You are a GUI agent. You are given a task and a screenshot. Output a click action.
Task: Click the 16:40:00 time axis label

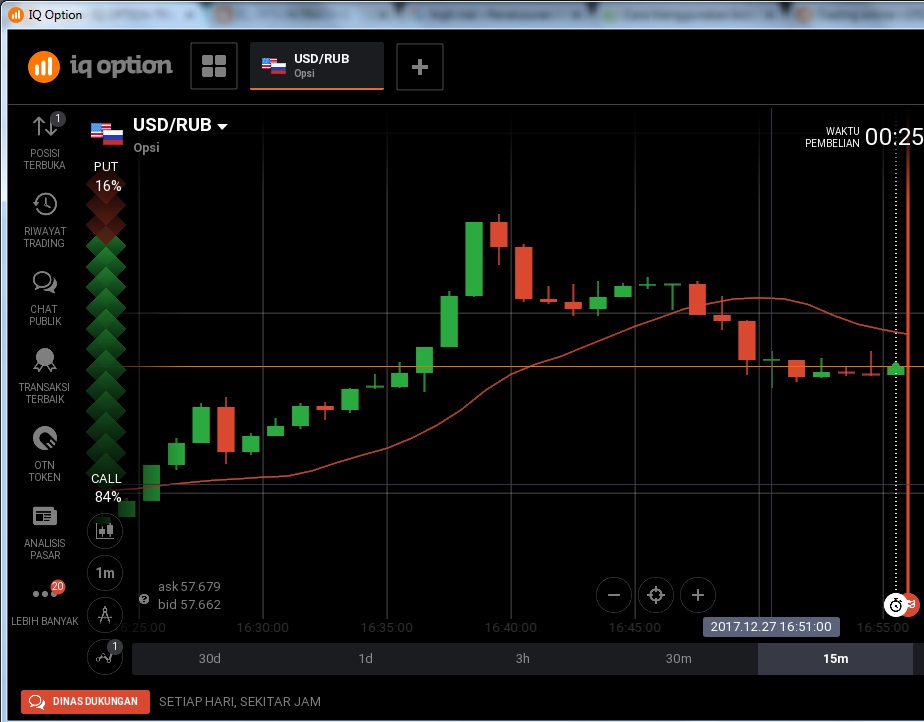click(510, 628)
